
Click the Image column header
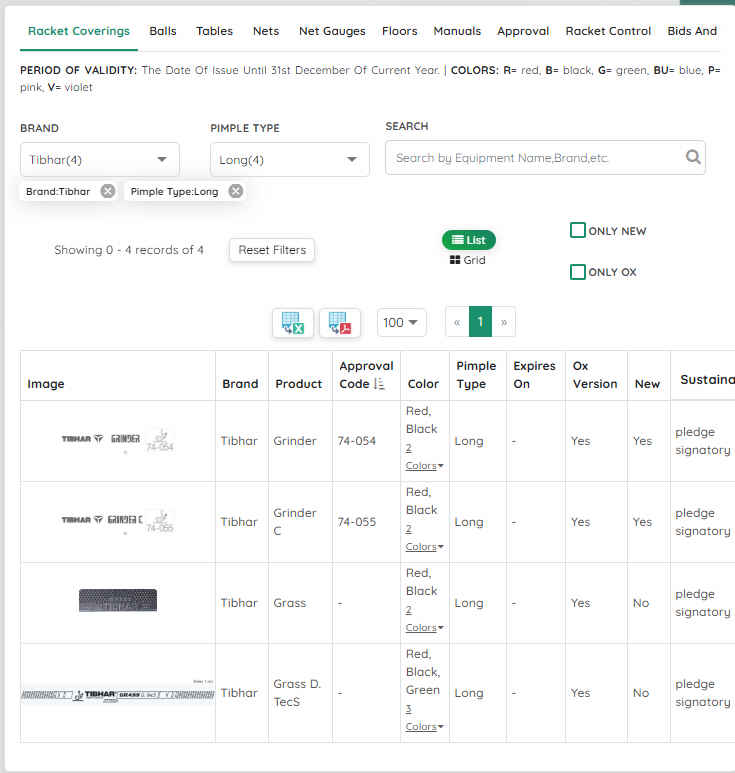coord(46,384)
